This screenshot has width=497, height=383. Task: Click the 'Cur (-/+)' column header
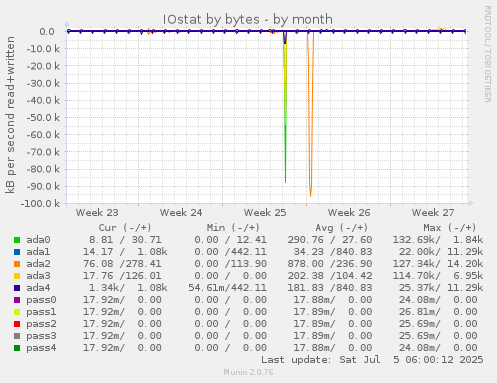[x=125, y=228]
